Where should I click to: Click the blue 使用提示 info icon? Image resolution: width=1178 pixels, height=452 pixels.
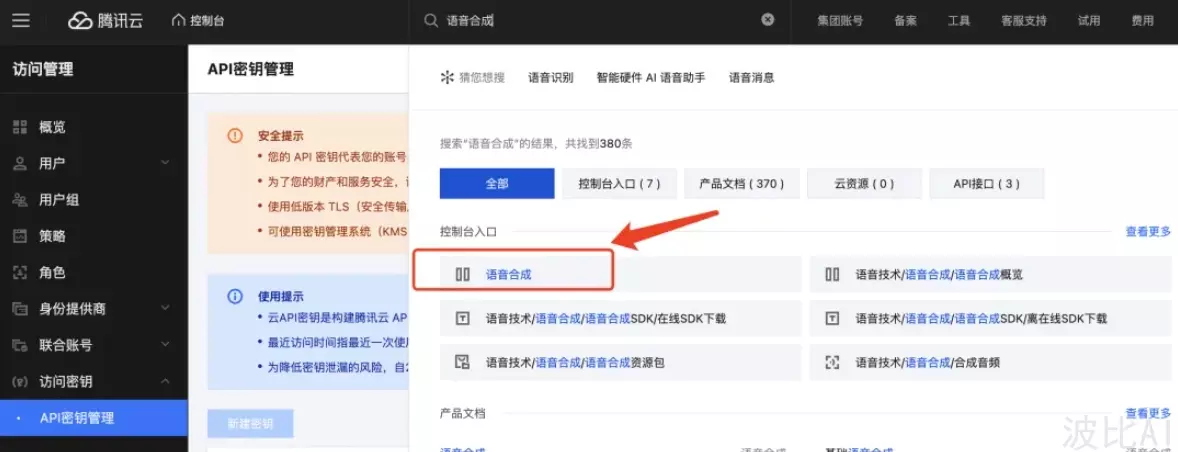point(235,297)
